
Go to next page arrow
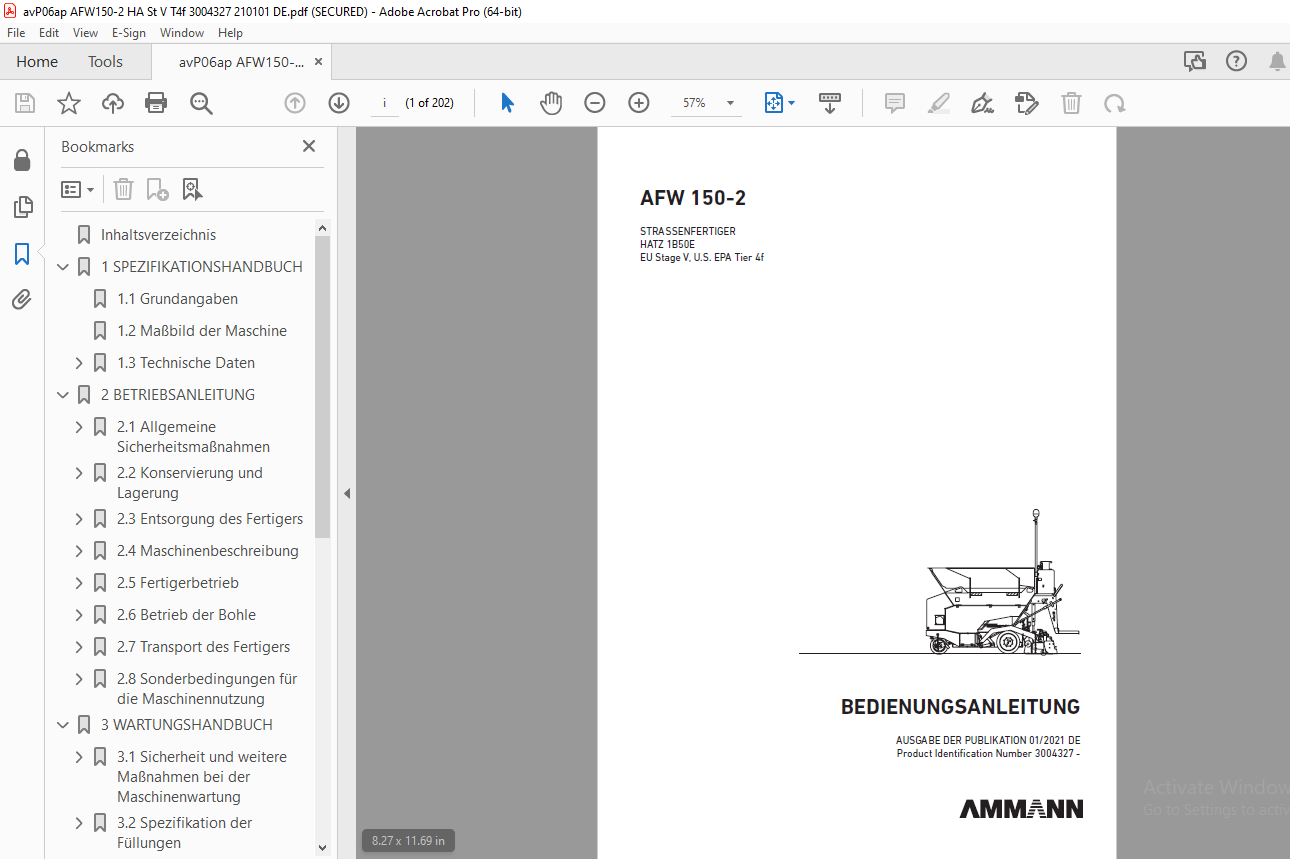(x=339, y=103)
